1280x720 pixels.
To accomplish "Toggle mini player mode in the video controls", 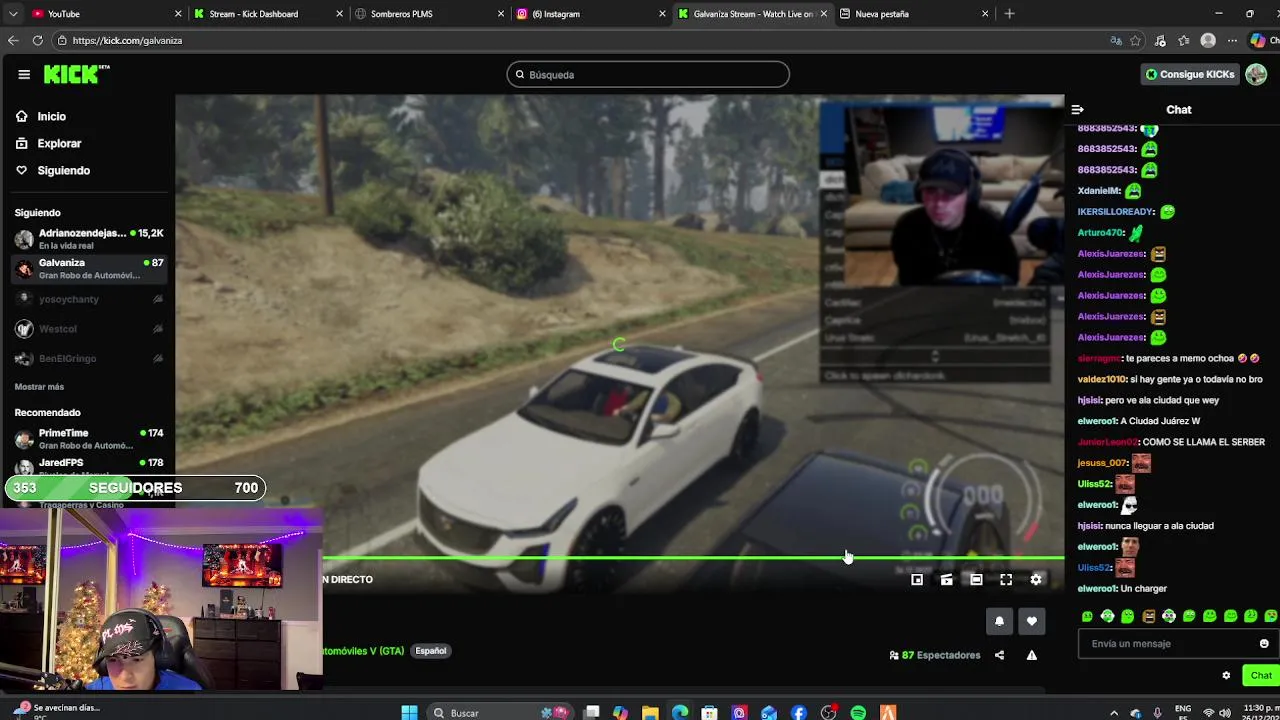I will point(917,580).
